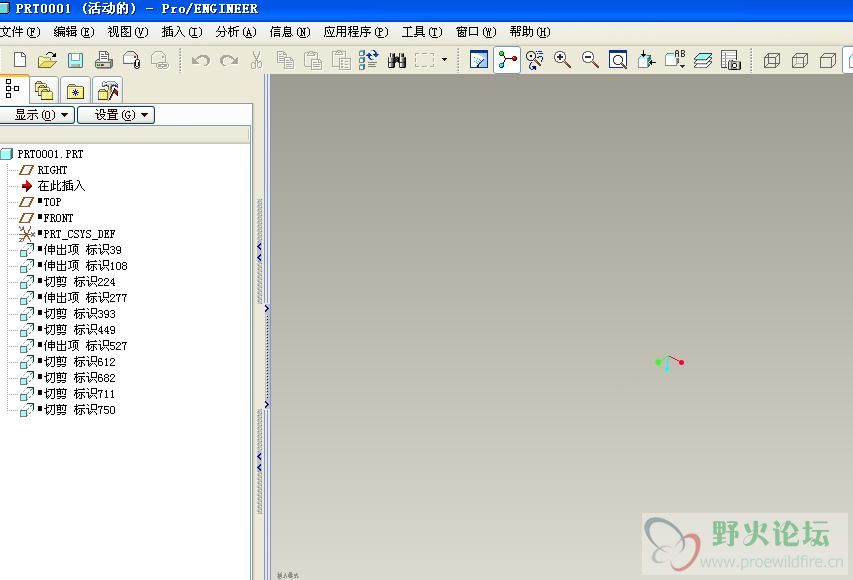Select feature 伸出项 标识277 in tree
This screenshot has width=853, height=580.
pyautogui.click(x=85, y=298)
